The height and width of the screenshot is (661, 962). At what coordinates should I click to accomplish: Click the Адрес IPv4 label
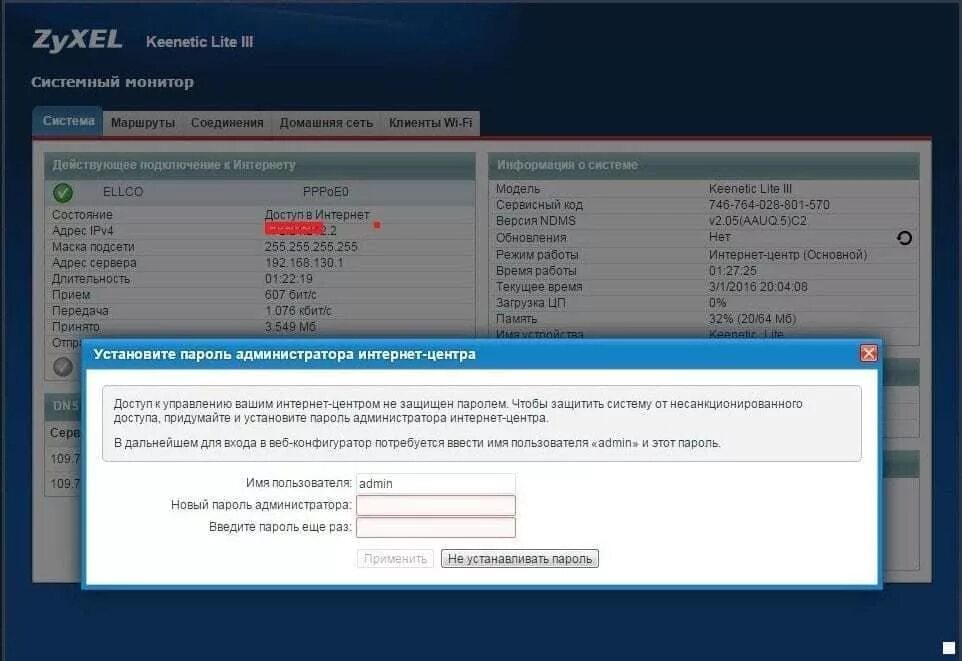[x=83, y=231]
